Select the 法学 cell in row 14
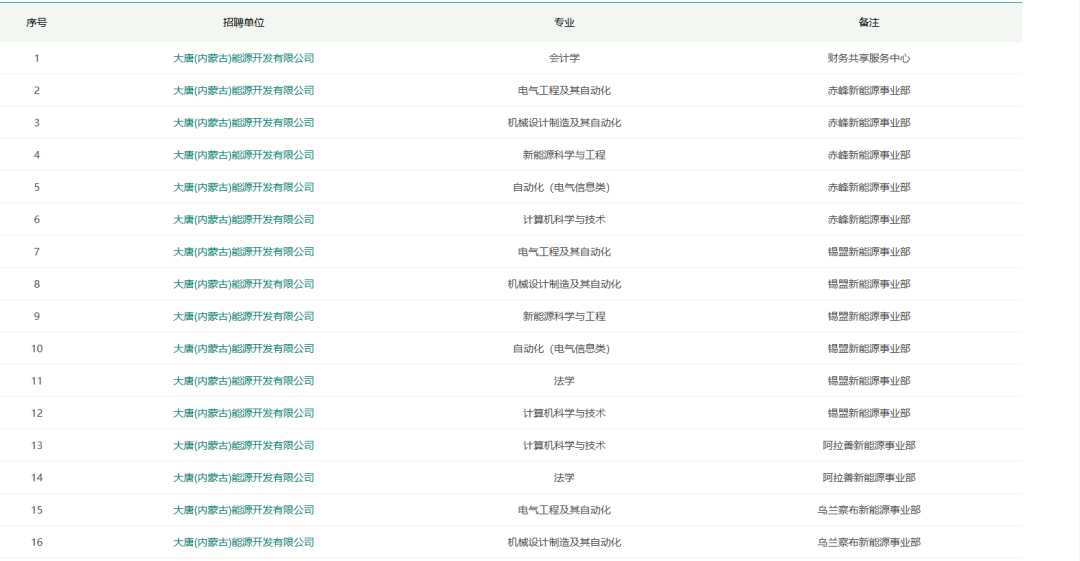Screen dimensions: 1080x561 tap(564, 478)
